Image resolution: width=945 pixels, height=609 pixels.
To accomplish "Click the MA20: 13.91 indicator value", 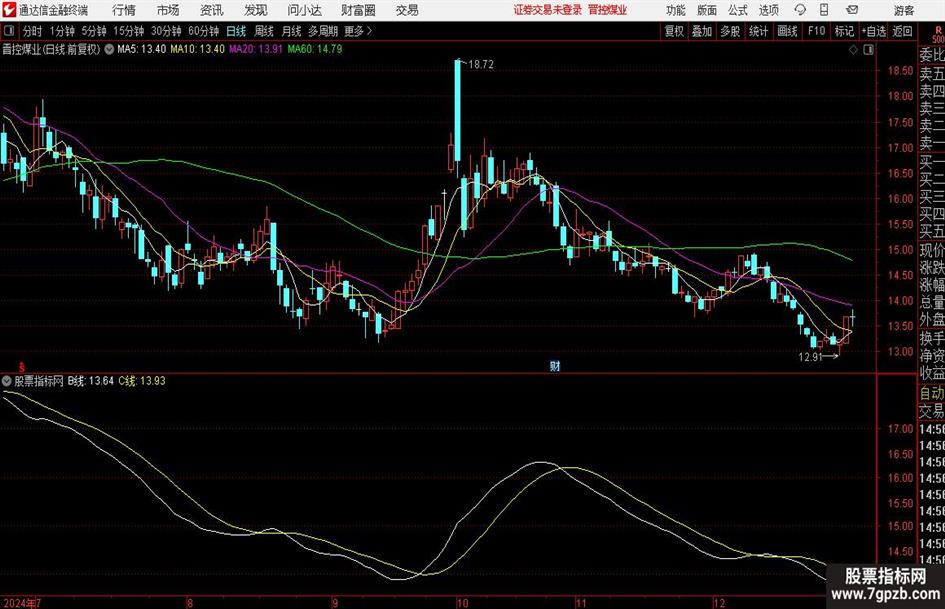I will [256, 49].
